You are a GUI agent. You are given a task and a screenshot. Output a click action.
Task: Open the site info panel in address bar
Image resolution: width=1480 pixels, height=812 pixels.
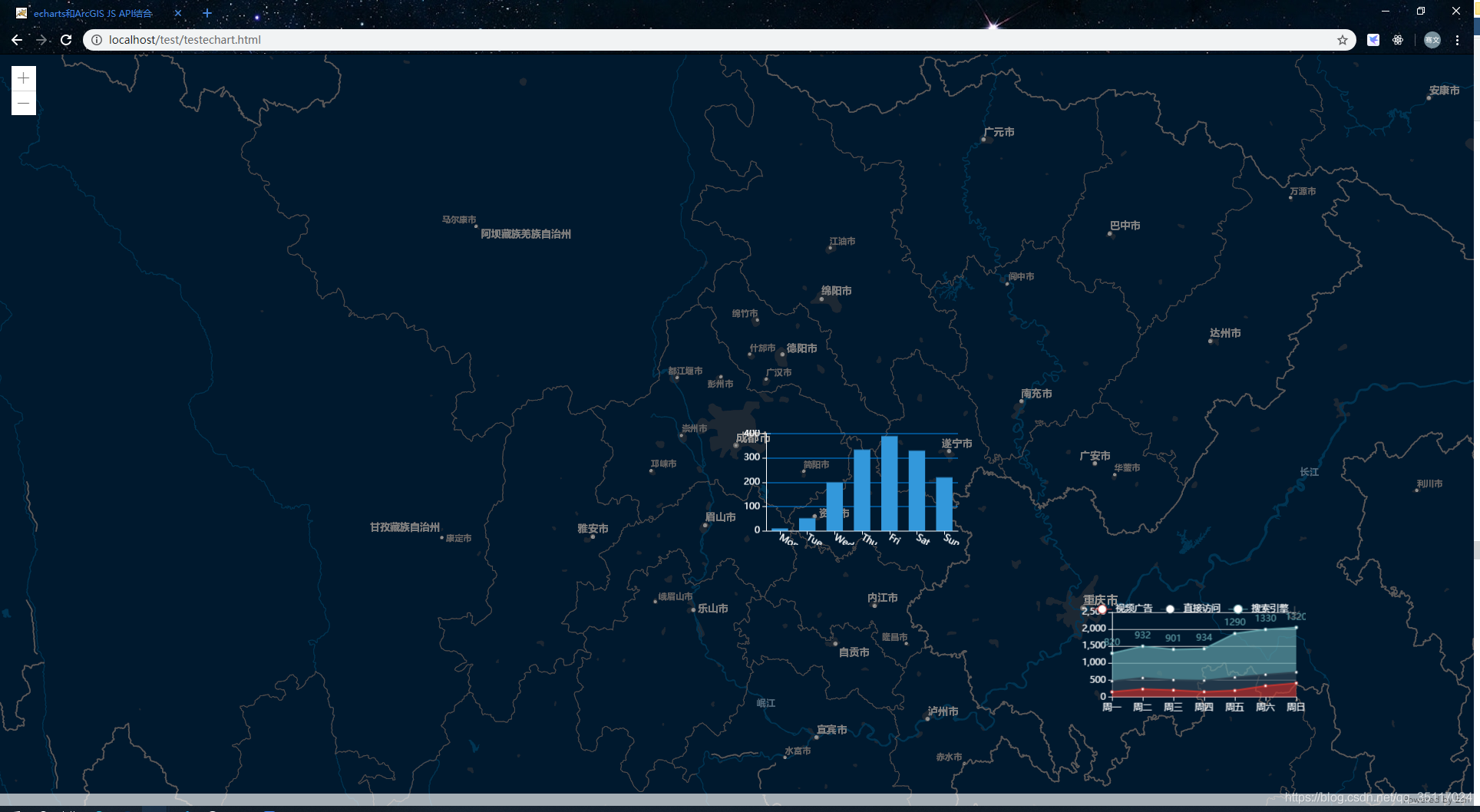[x=95, y=40]
